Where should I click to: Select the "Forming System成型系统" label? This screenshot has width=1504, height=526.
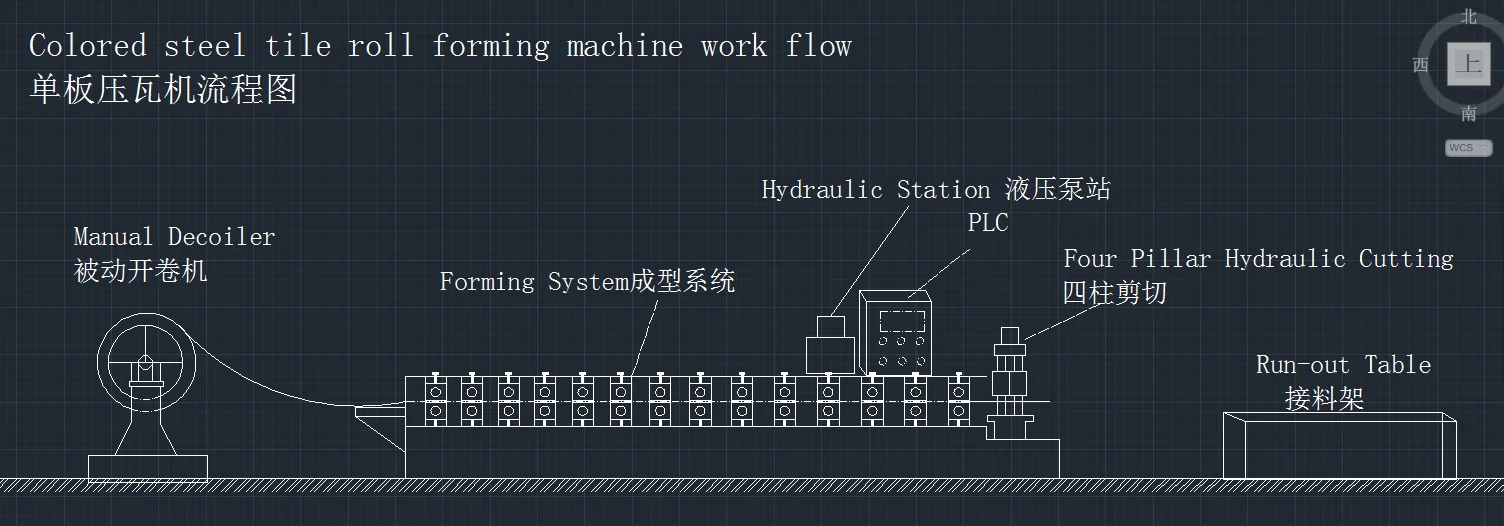(x=587, y=282)
